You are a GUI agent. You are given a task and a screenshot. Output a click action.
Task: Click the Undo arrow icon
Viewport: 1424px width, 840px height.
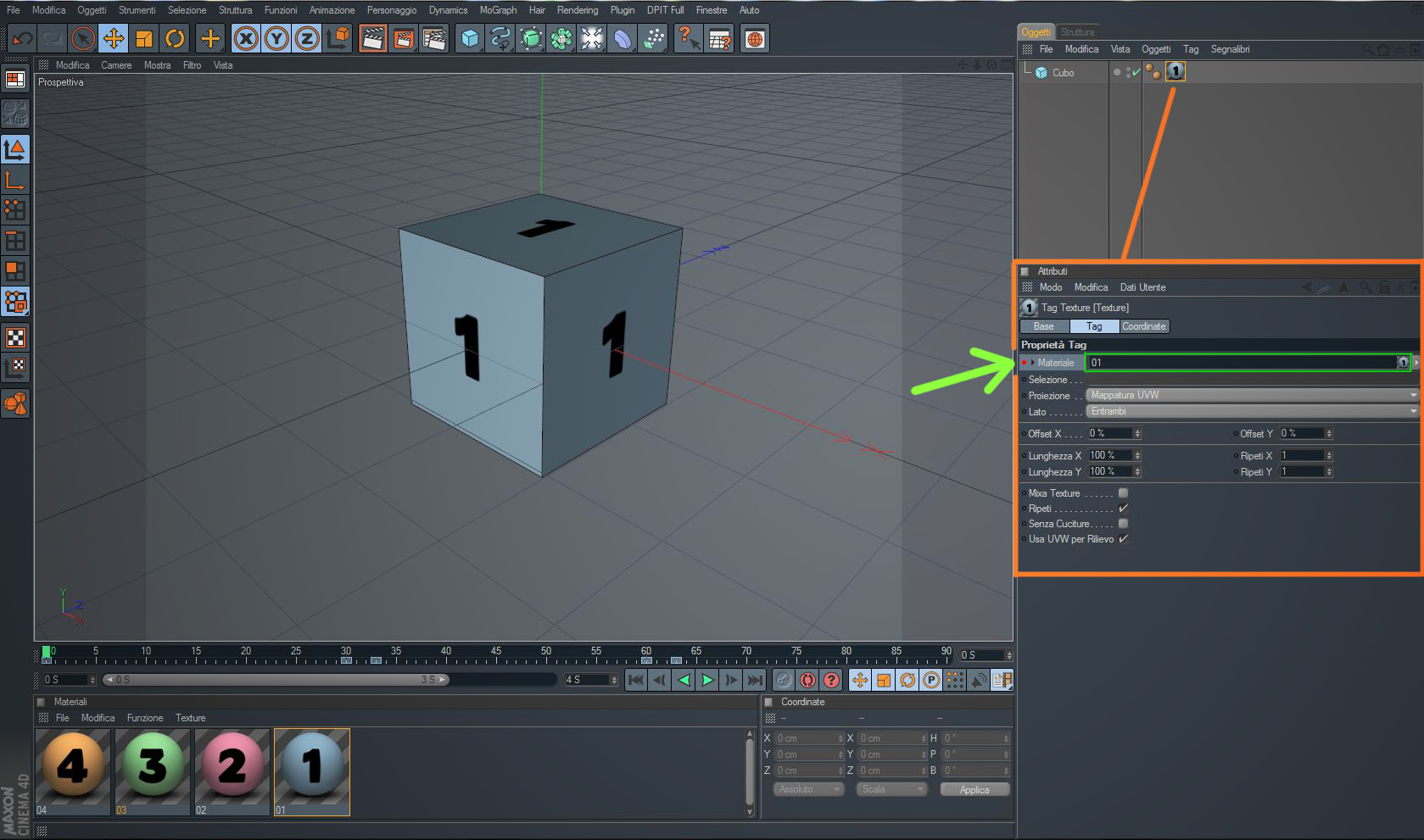[x=22, y=39]
